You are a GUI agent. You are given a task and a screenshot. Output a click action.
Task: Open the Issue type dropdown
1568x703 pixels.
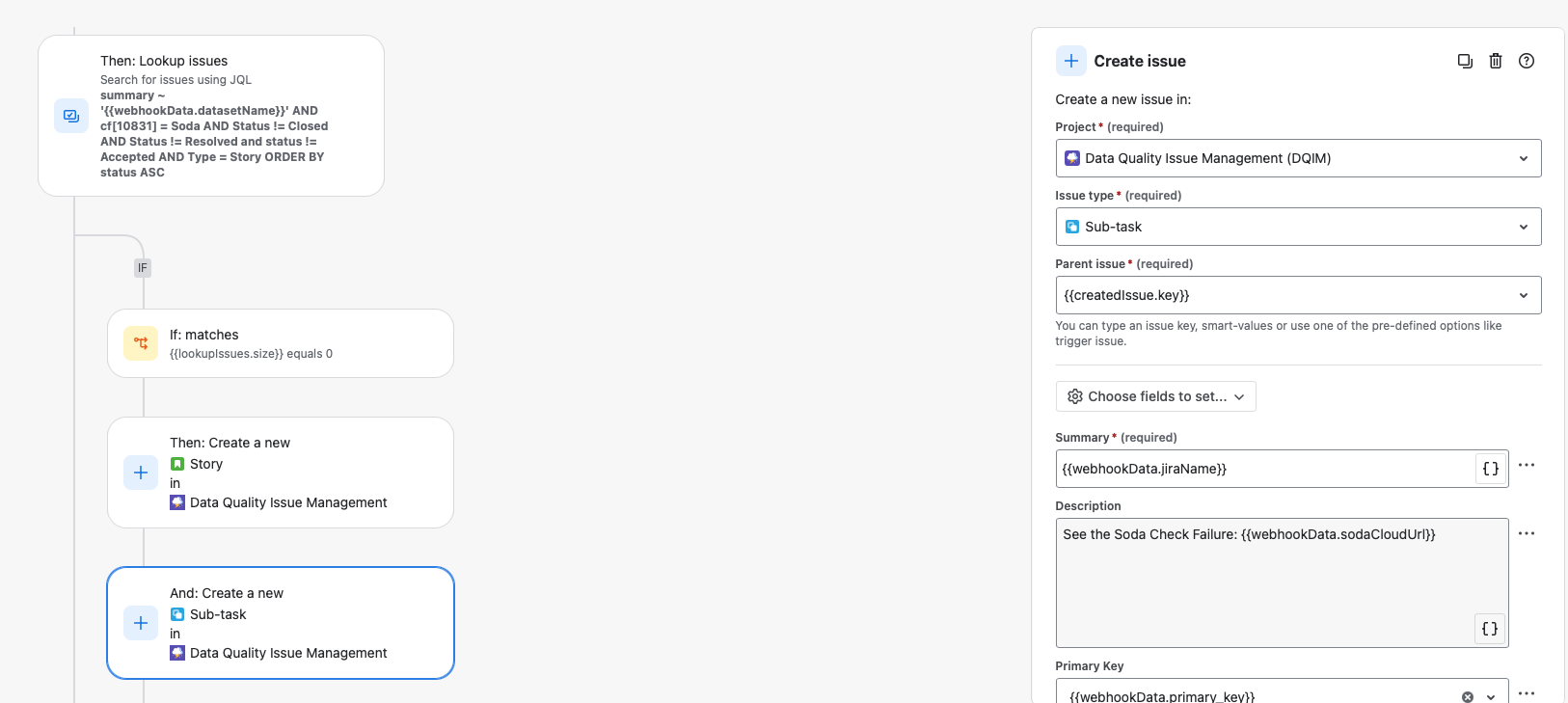pyautogui.click(x=1298, y=227)
